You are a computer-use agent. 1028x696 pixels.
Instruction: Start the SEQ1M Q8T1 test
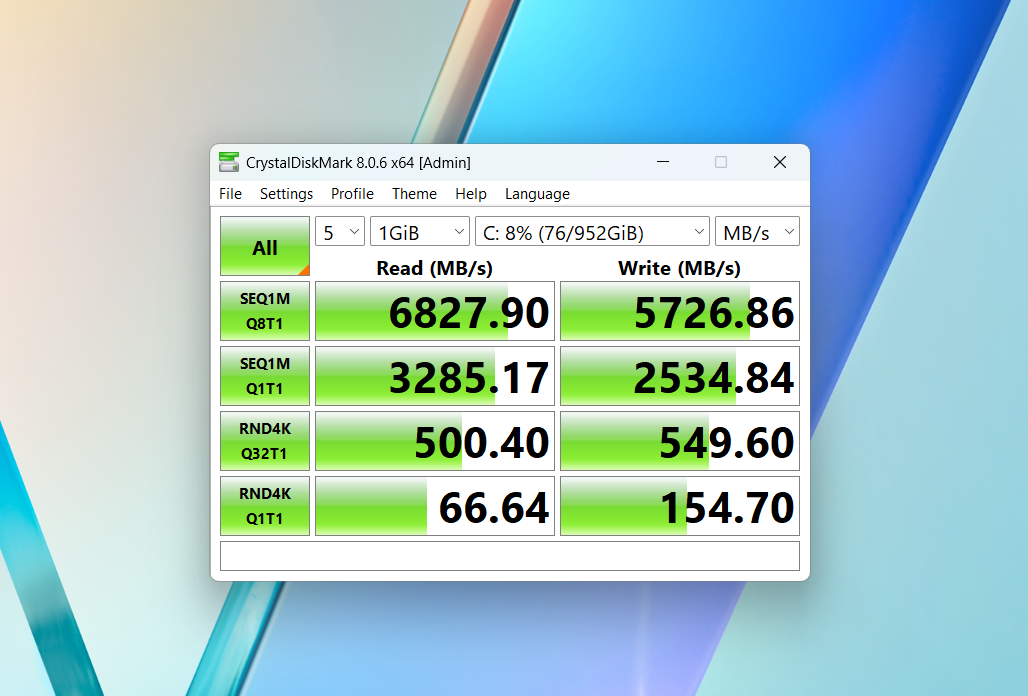(x=265, y=311)
